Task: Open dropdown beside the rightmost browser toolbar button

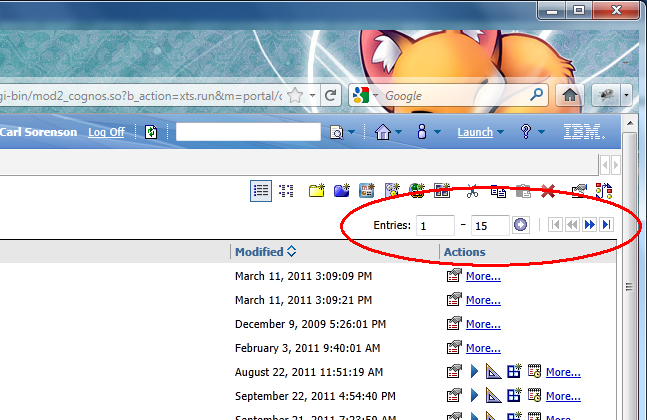Action: pos(626,96)
